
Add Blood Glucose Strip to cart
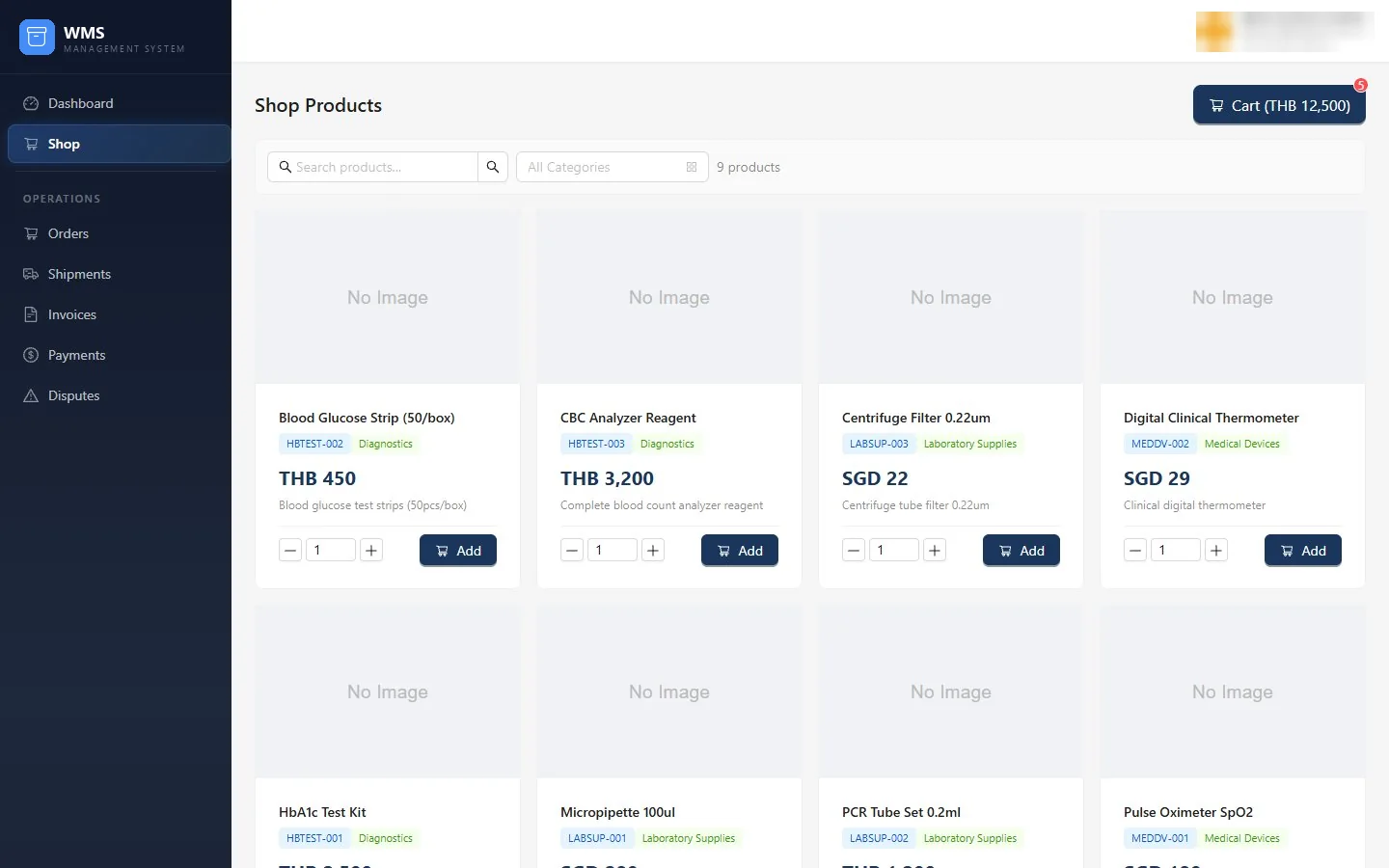coord(458,551)
